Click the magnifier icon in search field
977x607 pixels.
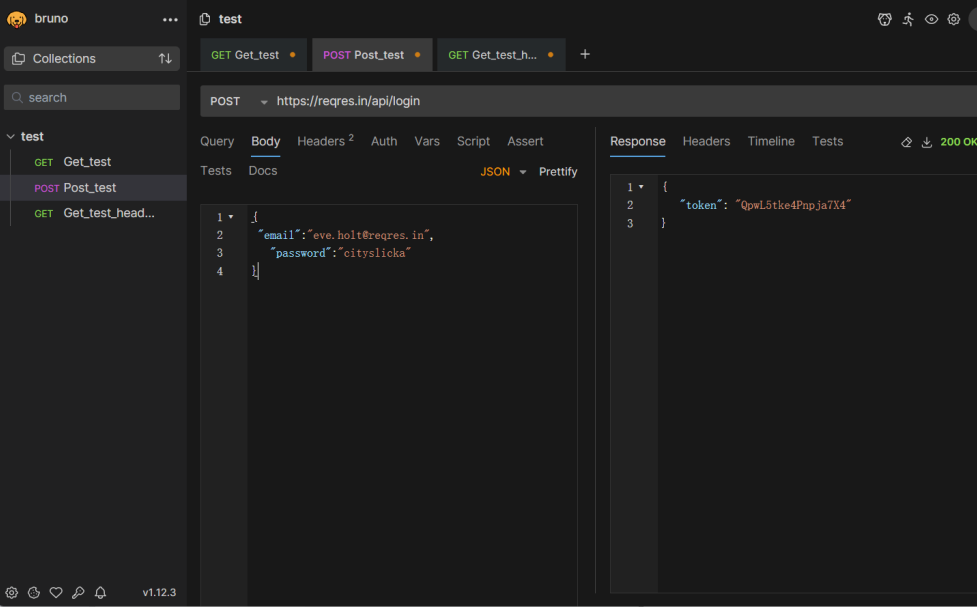(x=17, y=98)
